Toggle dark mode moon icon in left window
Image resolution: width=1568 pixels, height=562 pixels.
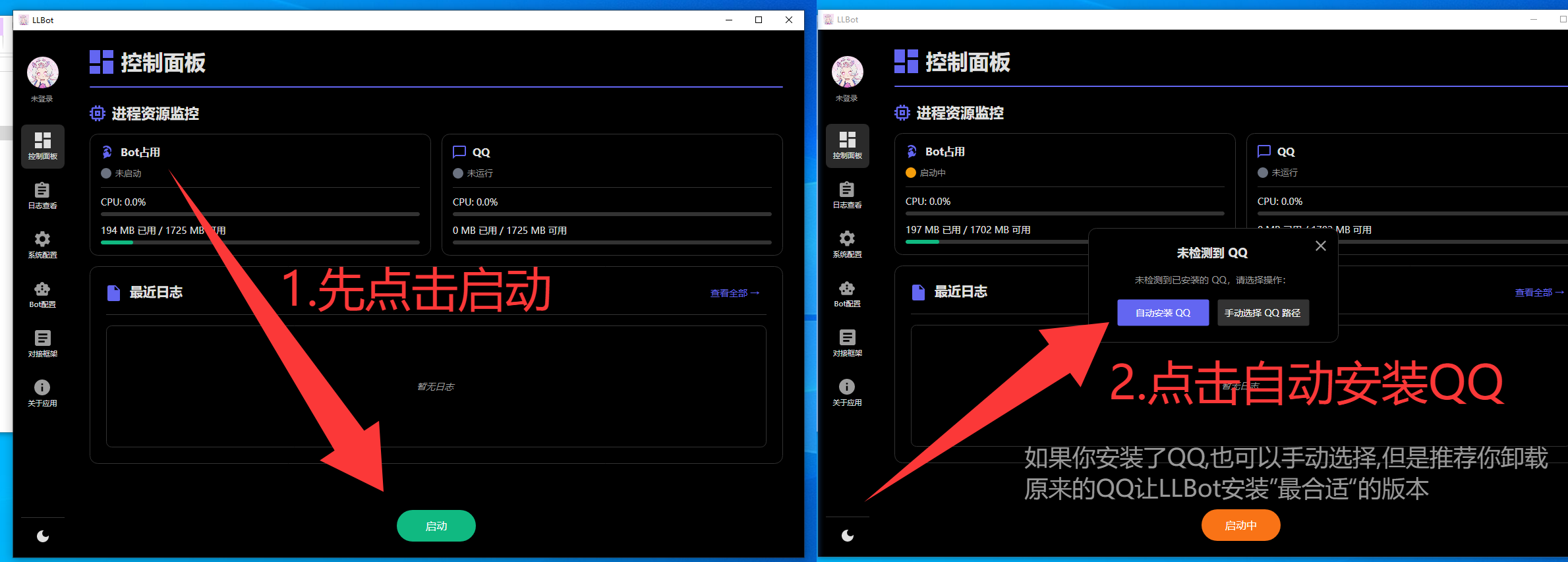click(43, 536)
